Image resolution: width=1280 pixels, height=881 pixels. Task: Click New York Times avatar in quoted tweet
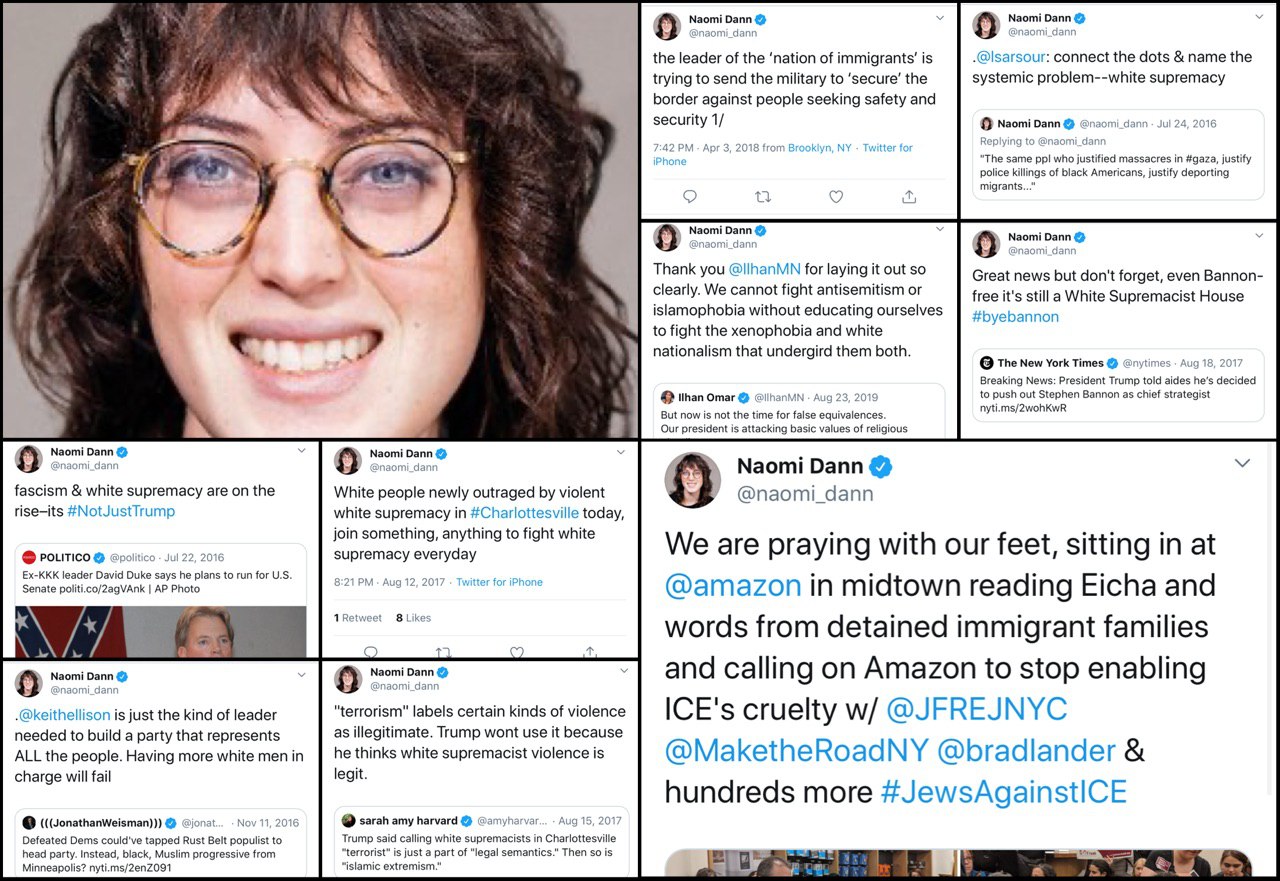(986, 363)
